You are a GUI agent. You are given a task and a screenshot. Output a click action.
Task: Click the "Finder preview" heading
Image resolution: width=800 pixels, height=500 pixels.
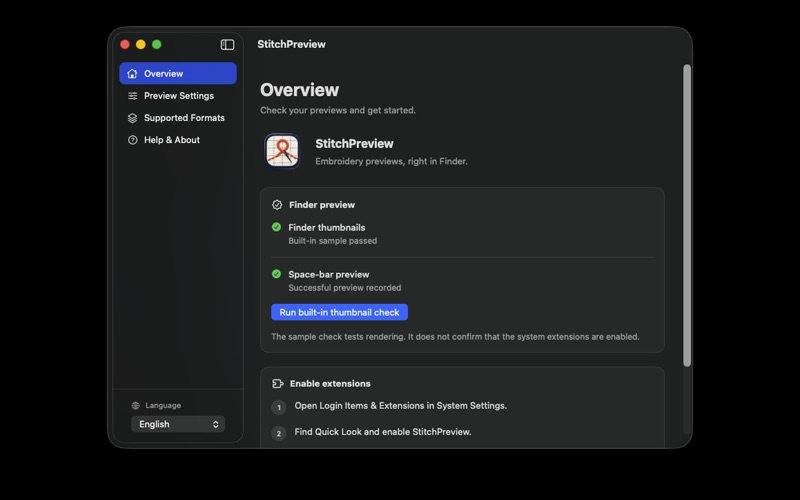(x=322, y=205)
